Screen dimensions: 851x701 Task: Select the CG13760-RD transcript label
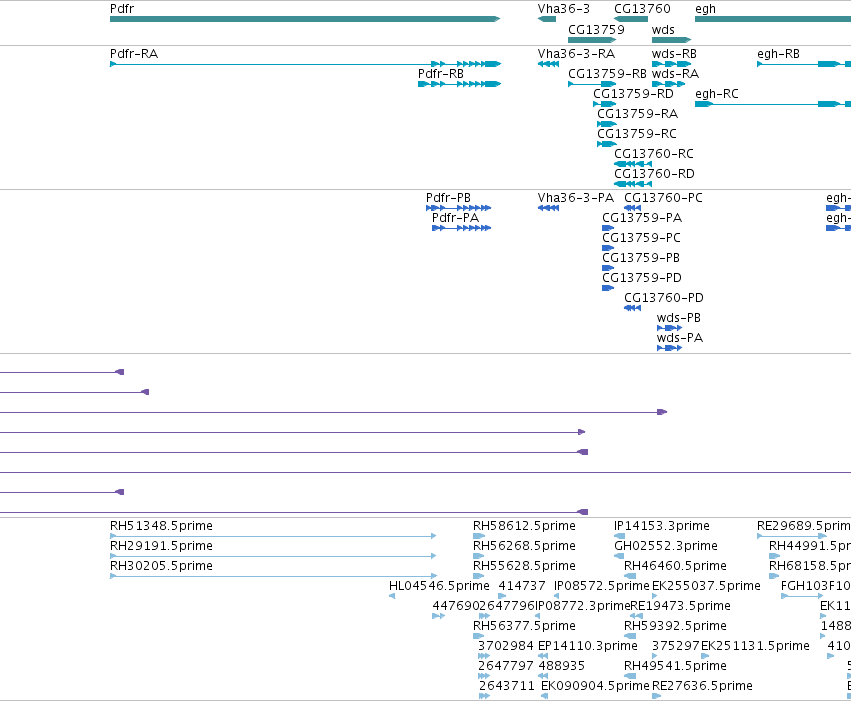pos(654,174)
